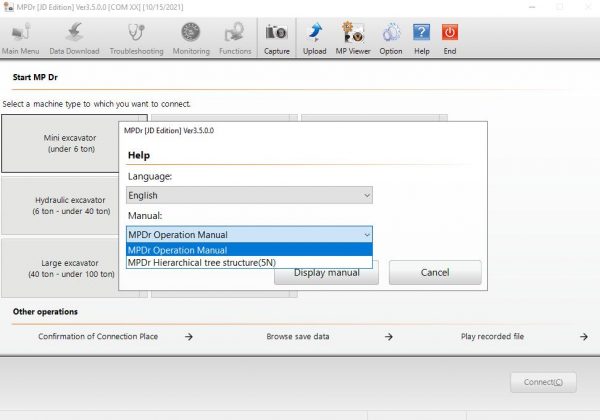The image size is (600, 420).
Task: Minimize the MPDr window
Action: point(532,7)
